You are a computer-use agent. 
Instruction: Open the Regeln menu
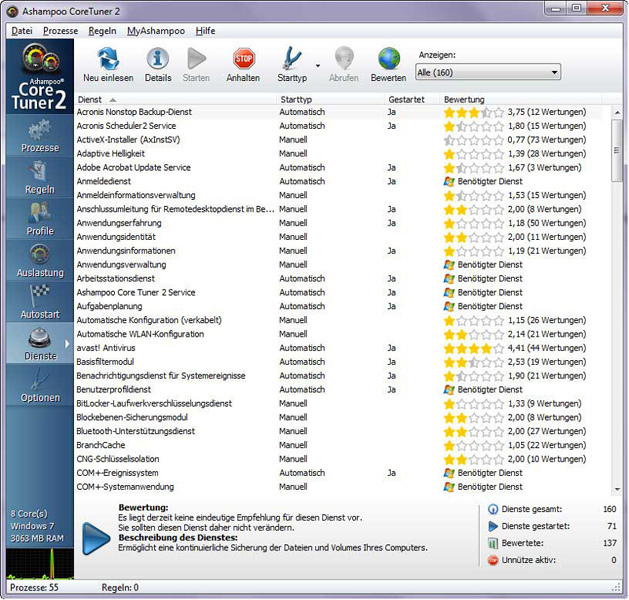pyautogui.click(x=102, y=31)
